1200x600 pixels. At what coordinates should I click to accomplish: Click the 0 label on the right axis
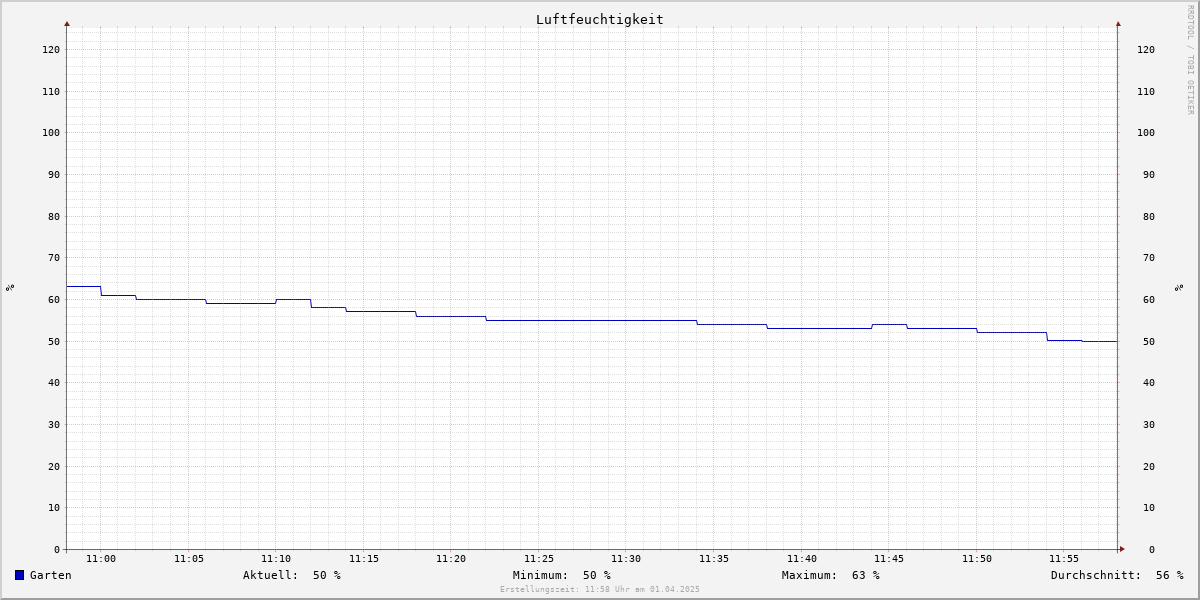[x=1152, y=549]
